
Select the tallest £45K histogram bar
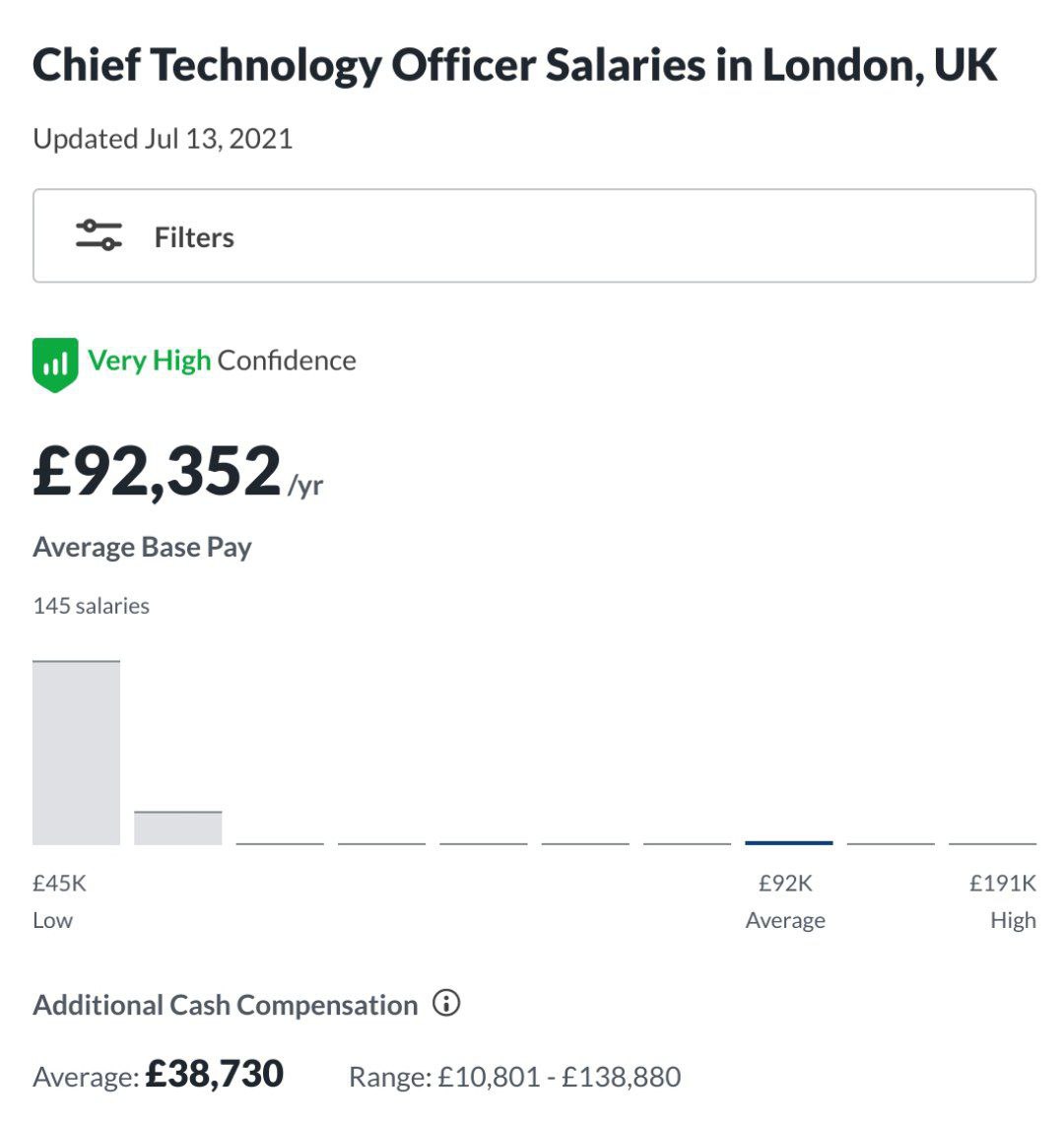coord(76,752)
